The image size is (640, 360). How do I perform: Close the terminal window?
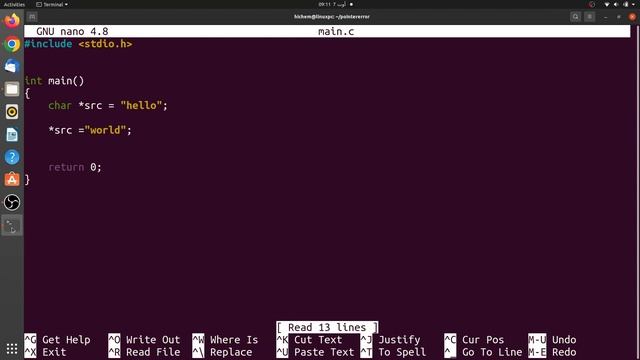pyautogui.click(x=632, y=17)
